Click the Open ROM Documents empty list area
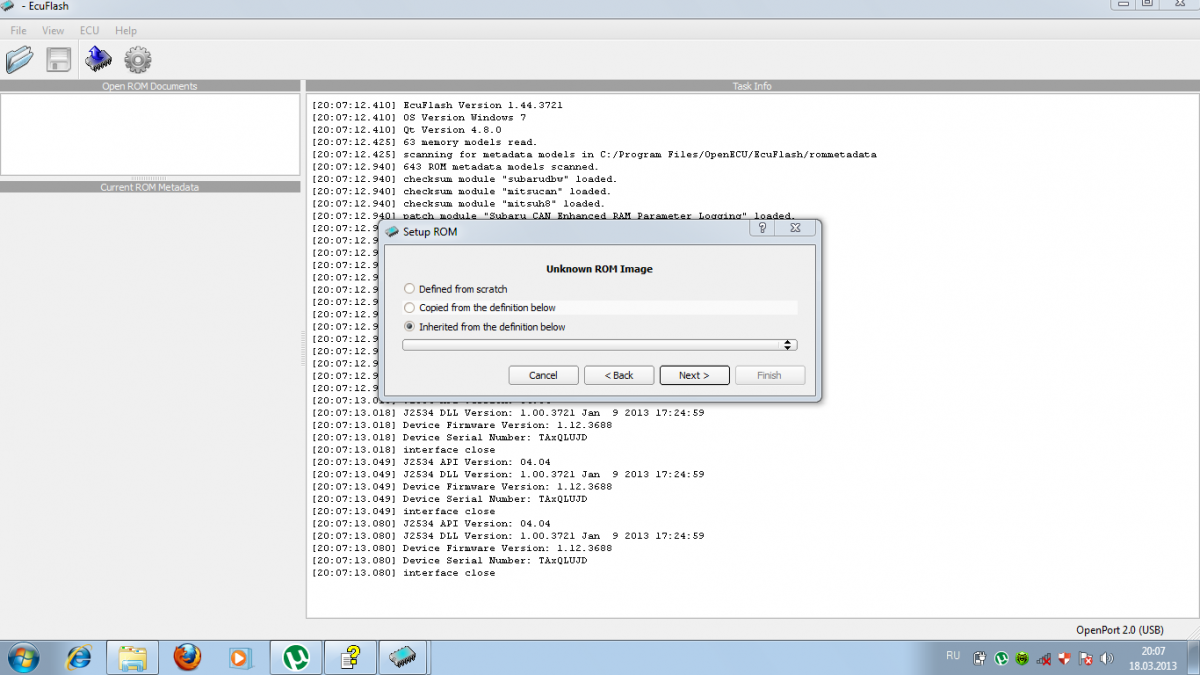Screen dimensions: 1200x675 pyautogui.click(x=150, y=134)
